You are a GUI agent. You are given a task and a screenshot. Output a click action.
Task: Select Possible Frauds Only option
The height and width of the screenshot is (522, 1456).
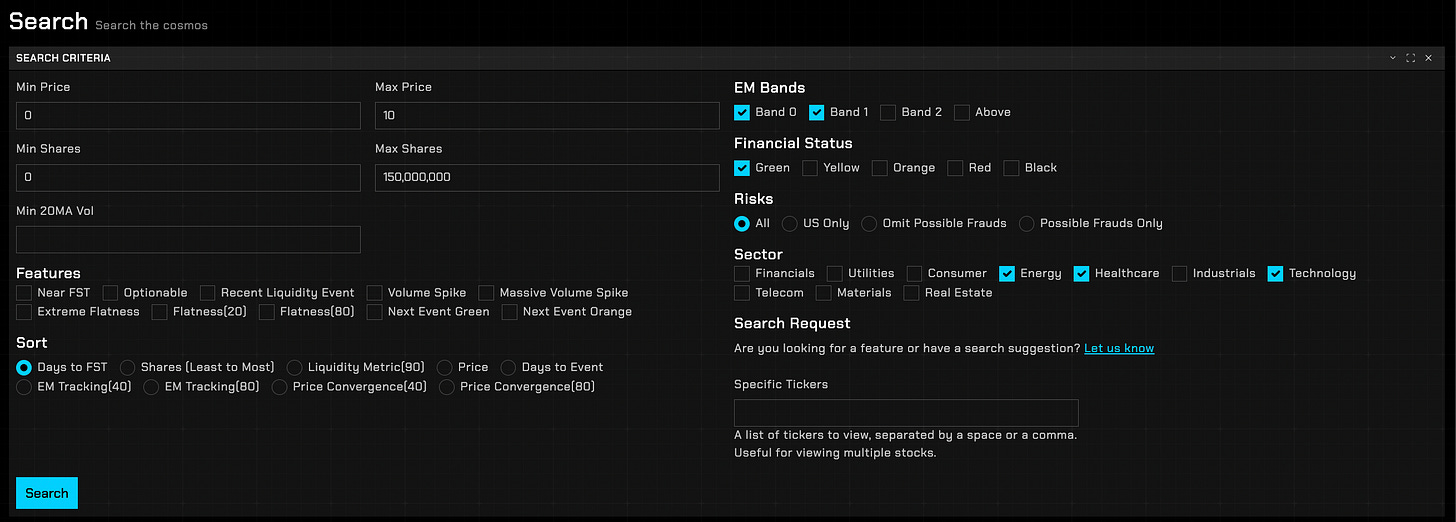click(x=1027, y=223)
